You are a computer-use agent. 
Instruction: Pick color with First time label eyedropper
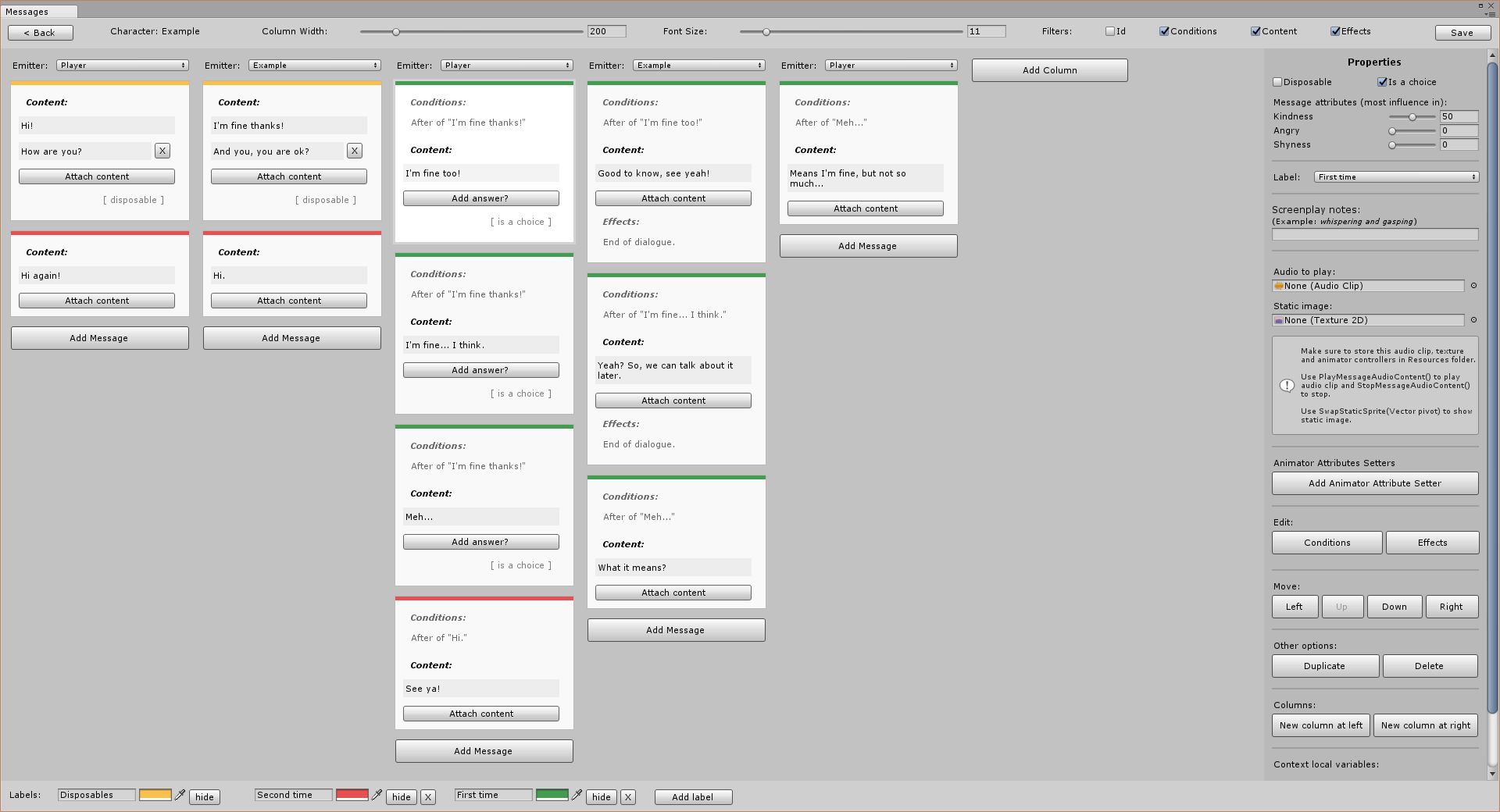(x=577, y=795)
